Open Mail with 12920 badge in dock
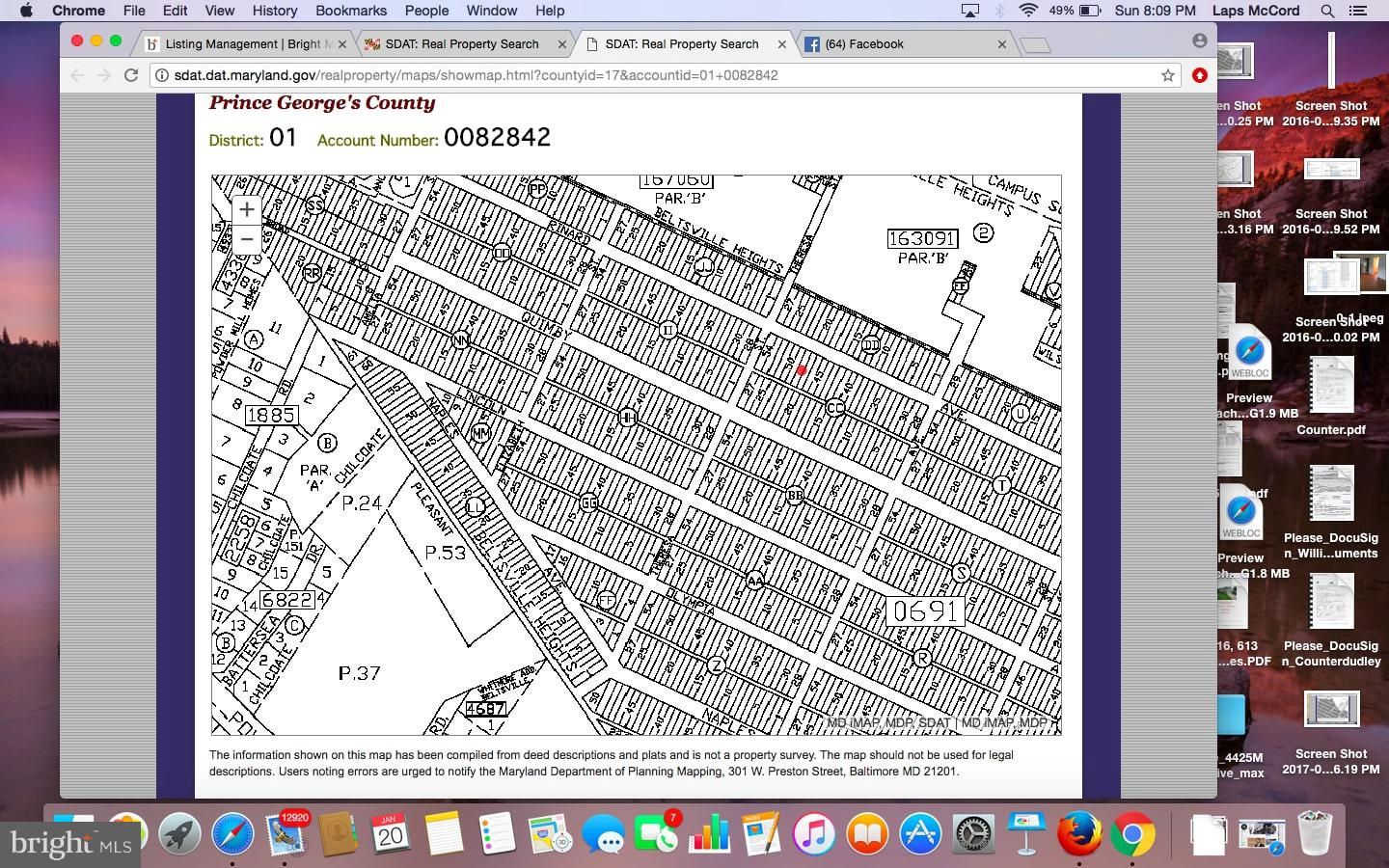 (x=286, y=833)
